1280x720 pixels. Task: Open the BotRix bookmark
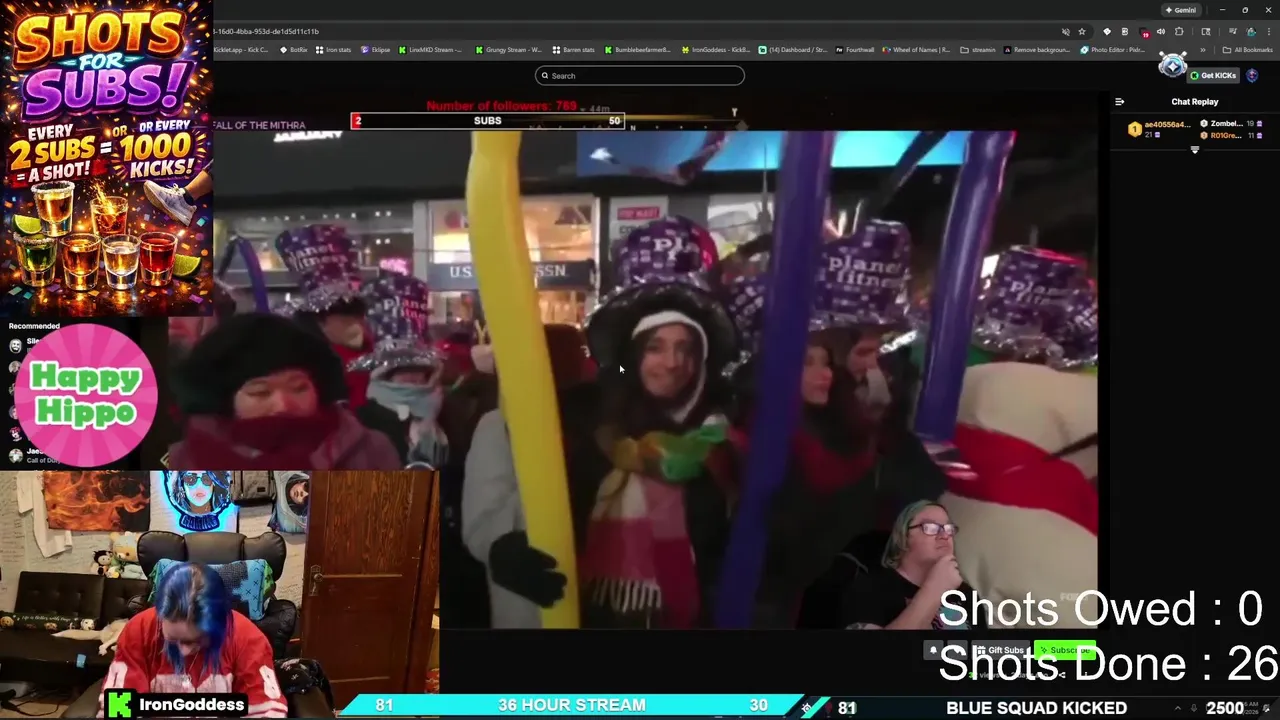click(295, 50)
